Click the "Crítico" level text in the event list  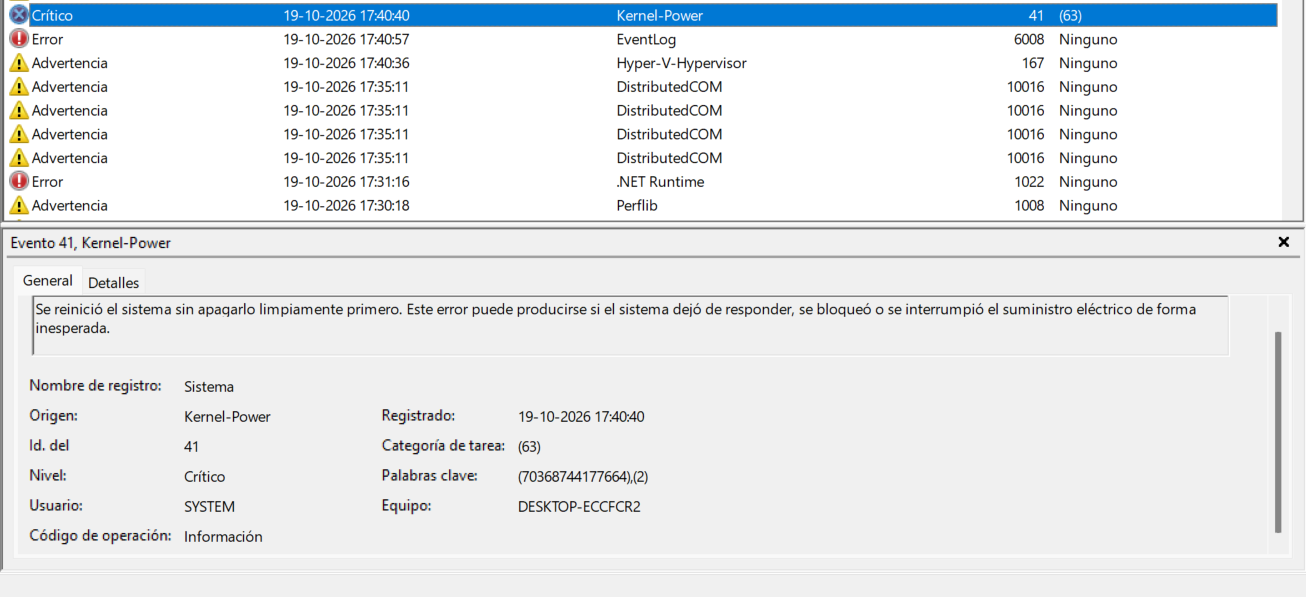52,15
